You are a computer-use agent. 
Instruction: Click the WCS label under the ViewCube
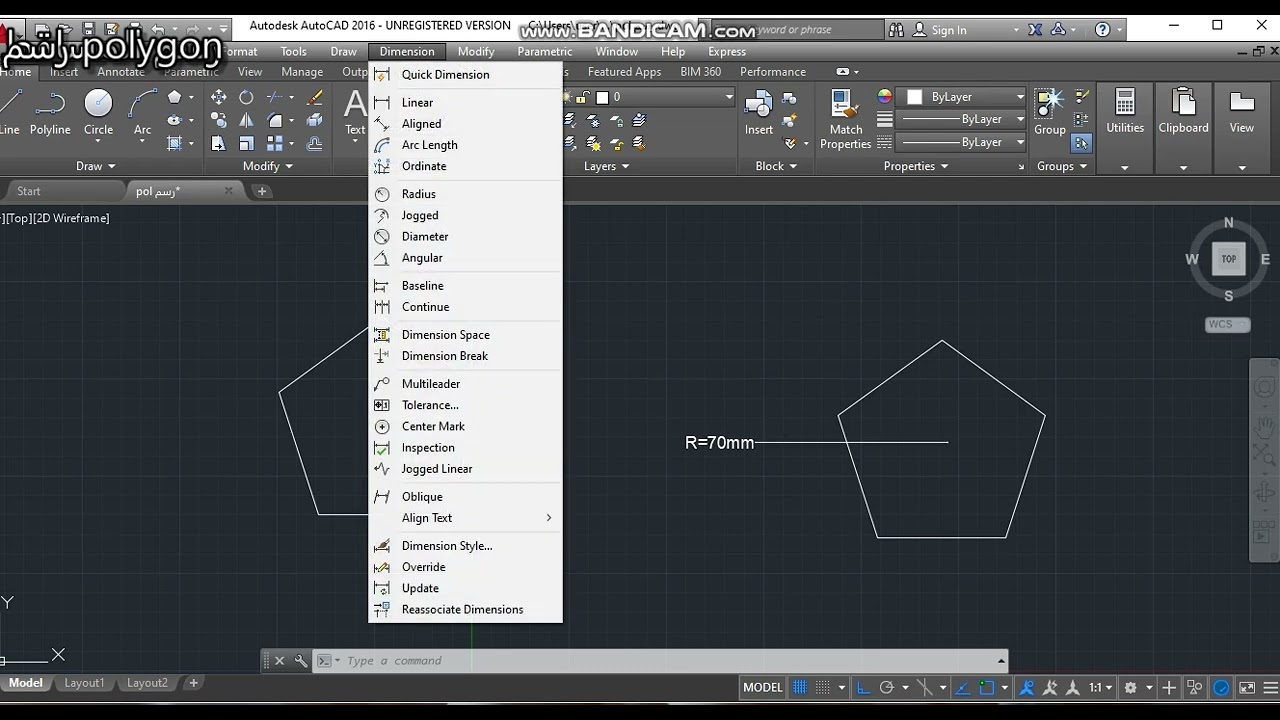tap(1227, 325)
